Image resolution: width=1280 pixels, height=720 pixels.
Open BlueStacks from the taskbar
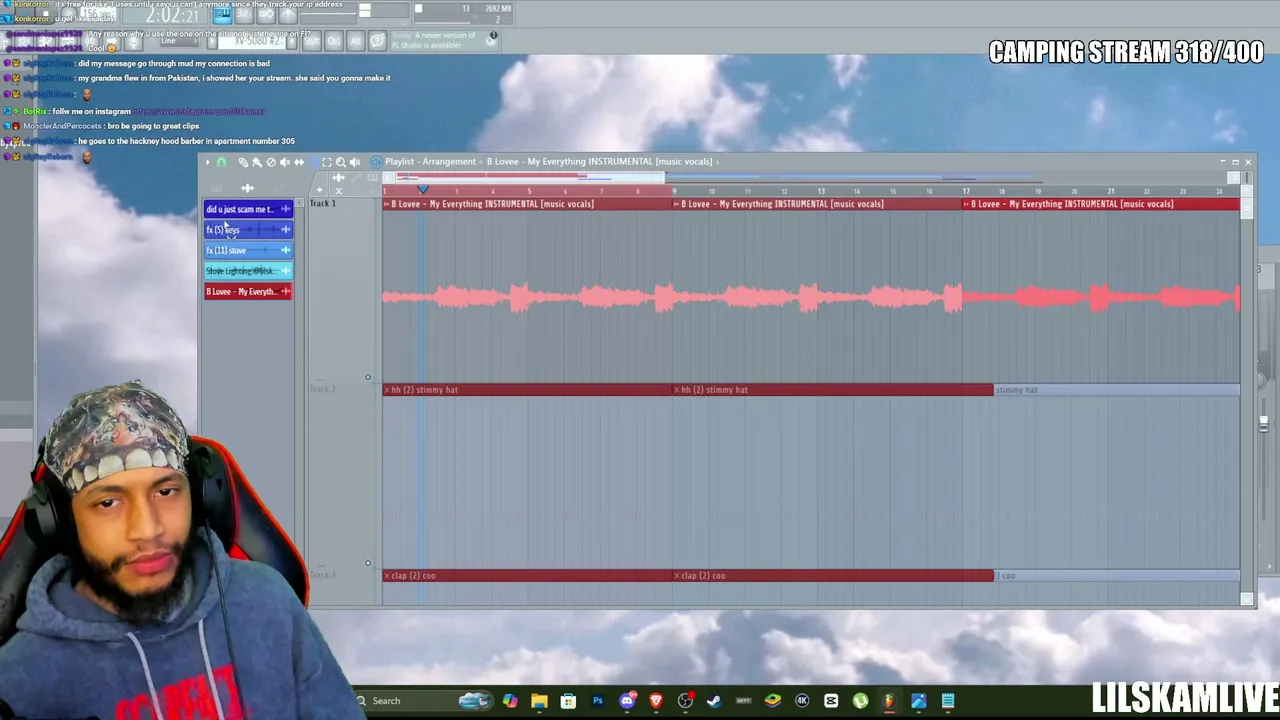(773, 701)
